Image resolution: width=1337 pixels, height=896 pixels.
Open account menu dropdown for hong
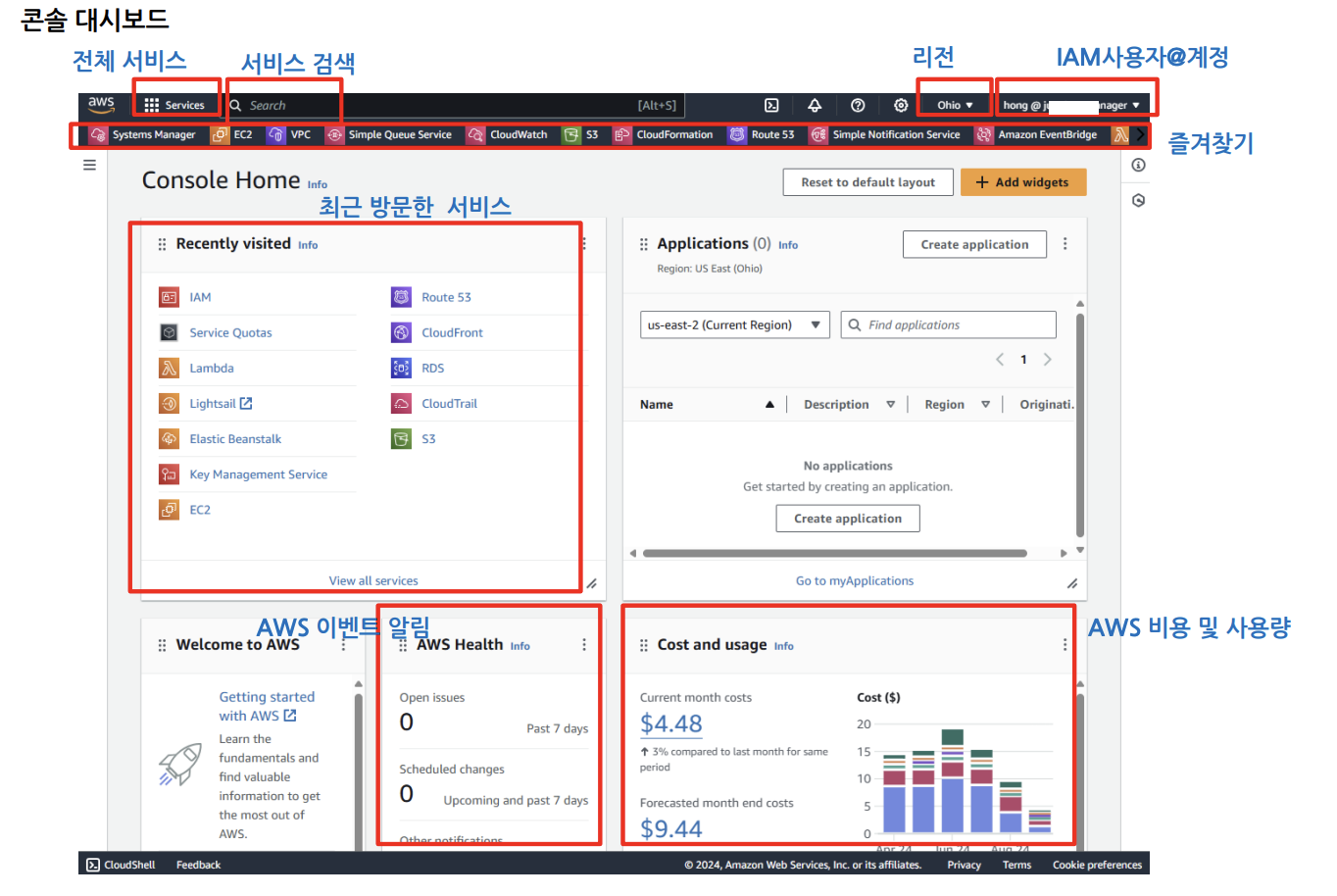point(1070,105)
